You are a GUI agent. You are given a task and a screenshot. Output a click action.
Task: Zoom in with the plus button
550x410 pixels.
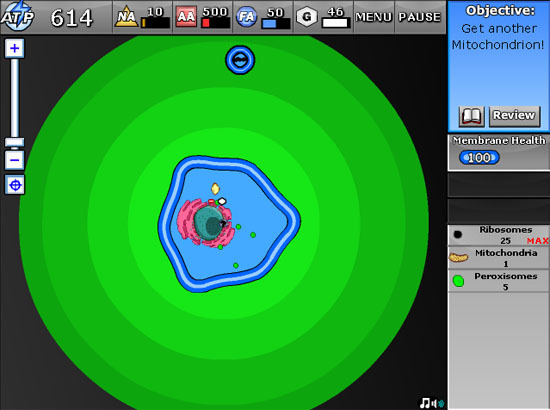pyautogui.click(x=14, y=48)
